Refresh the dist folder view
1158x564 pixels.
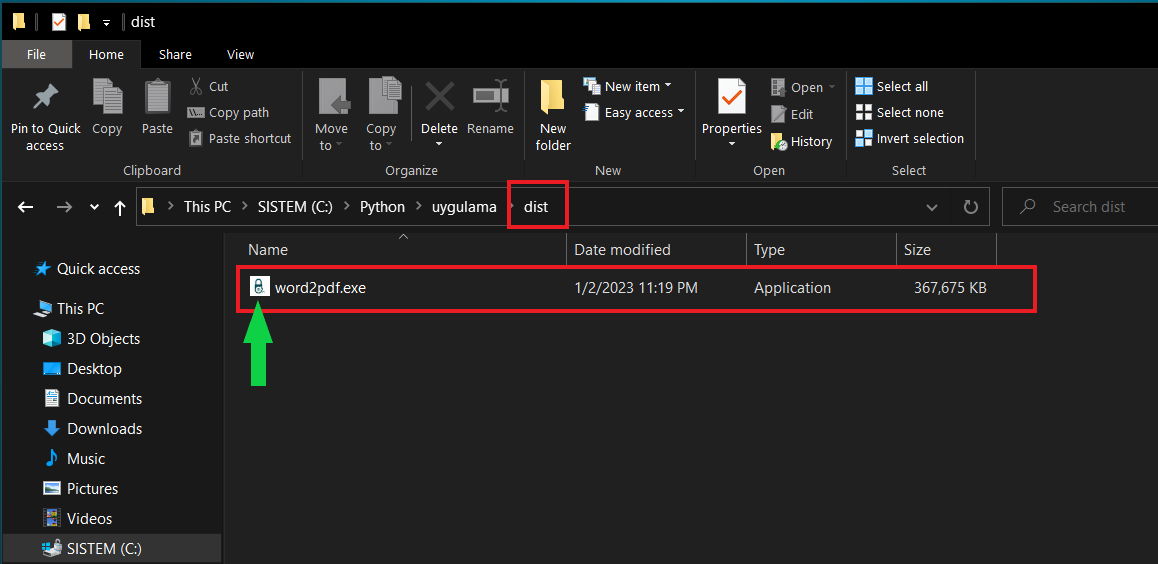pyautogui.click(x=970, y=207)
